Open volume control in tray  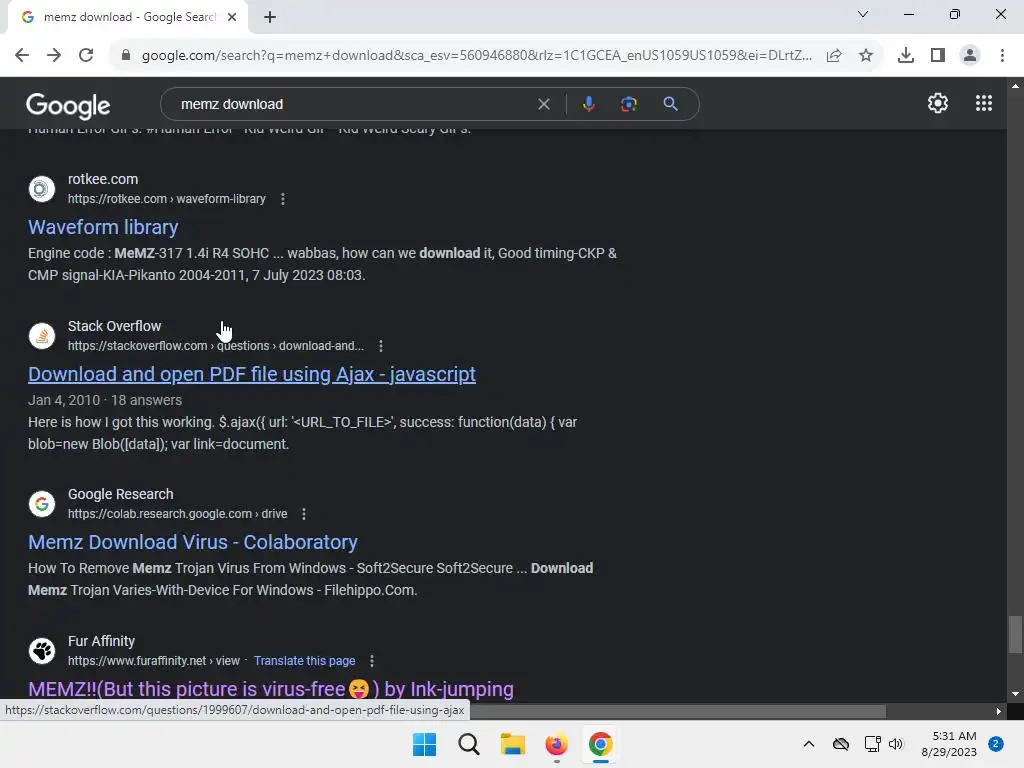tap(895, 744)
